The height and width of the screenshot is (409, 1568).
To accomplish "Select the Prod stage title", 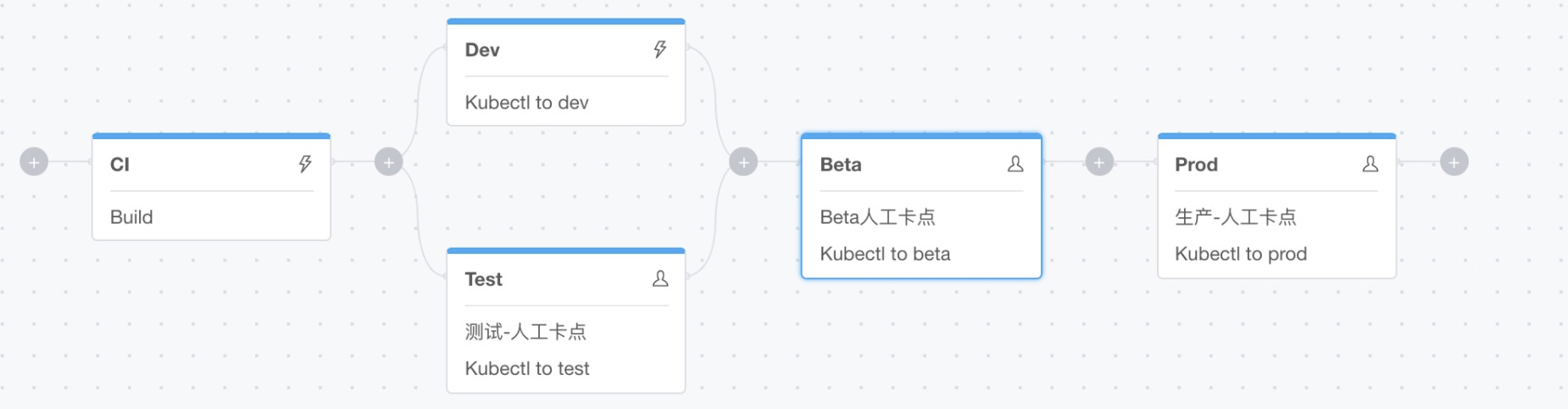I will tap(1196, 165).
